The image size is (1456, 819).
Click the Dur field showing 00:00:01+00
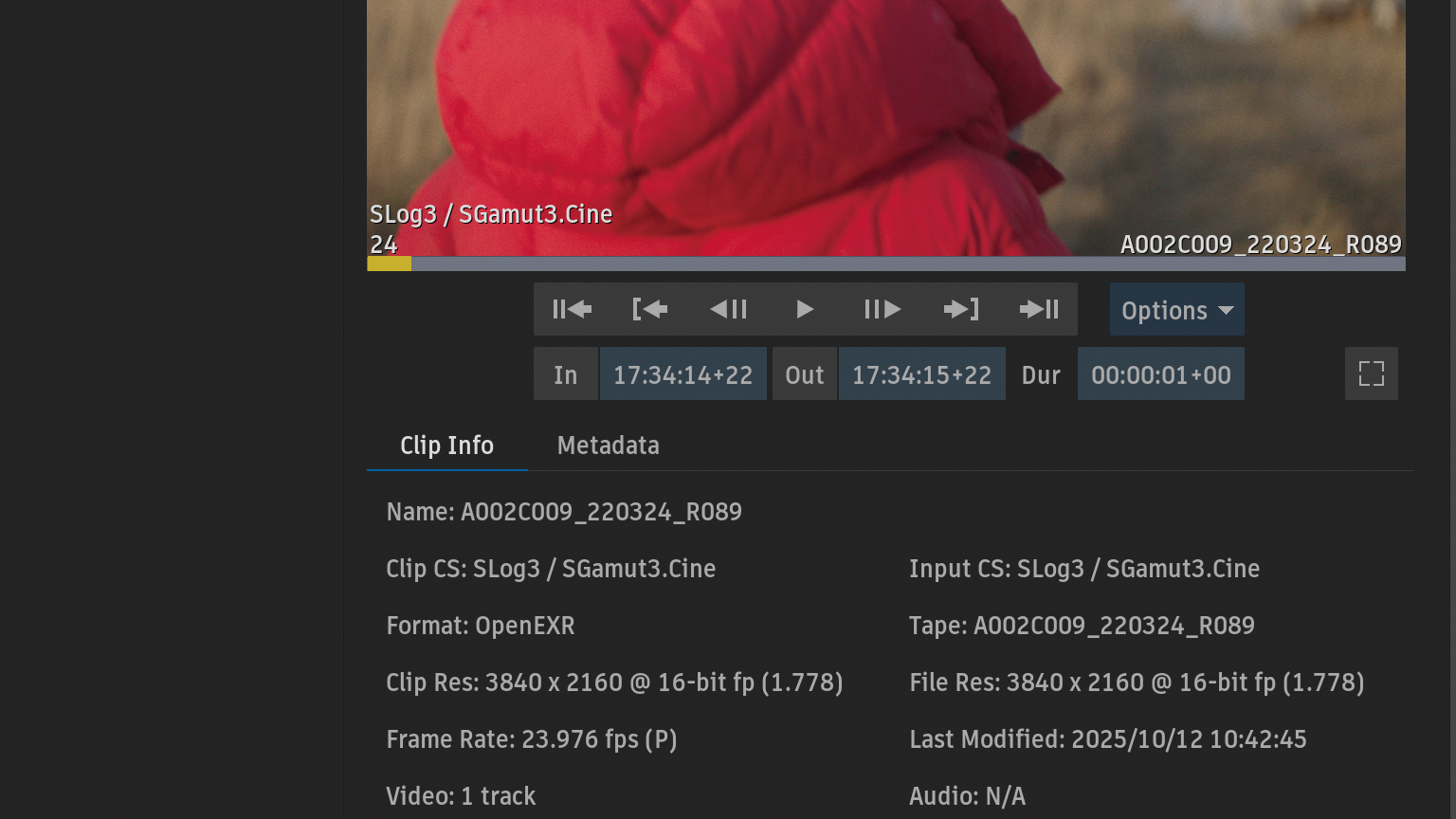click(x=1160, y=374)
